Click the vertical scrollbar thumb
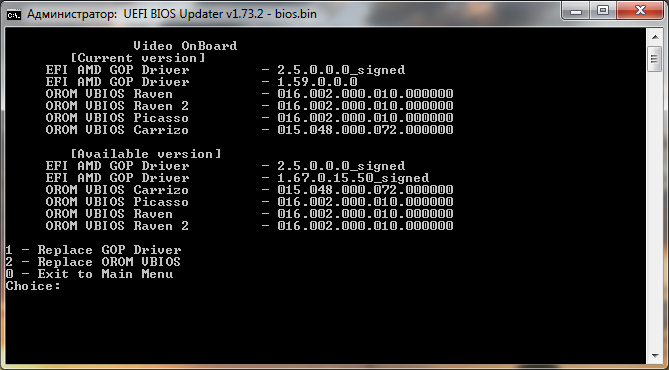This screenshot has width=669, height=370. [x=655, y=59]
